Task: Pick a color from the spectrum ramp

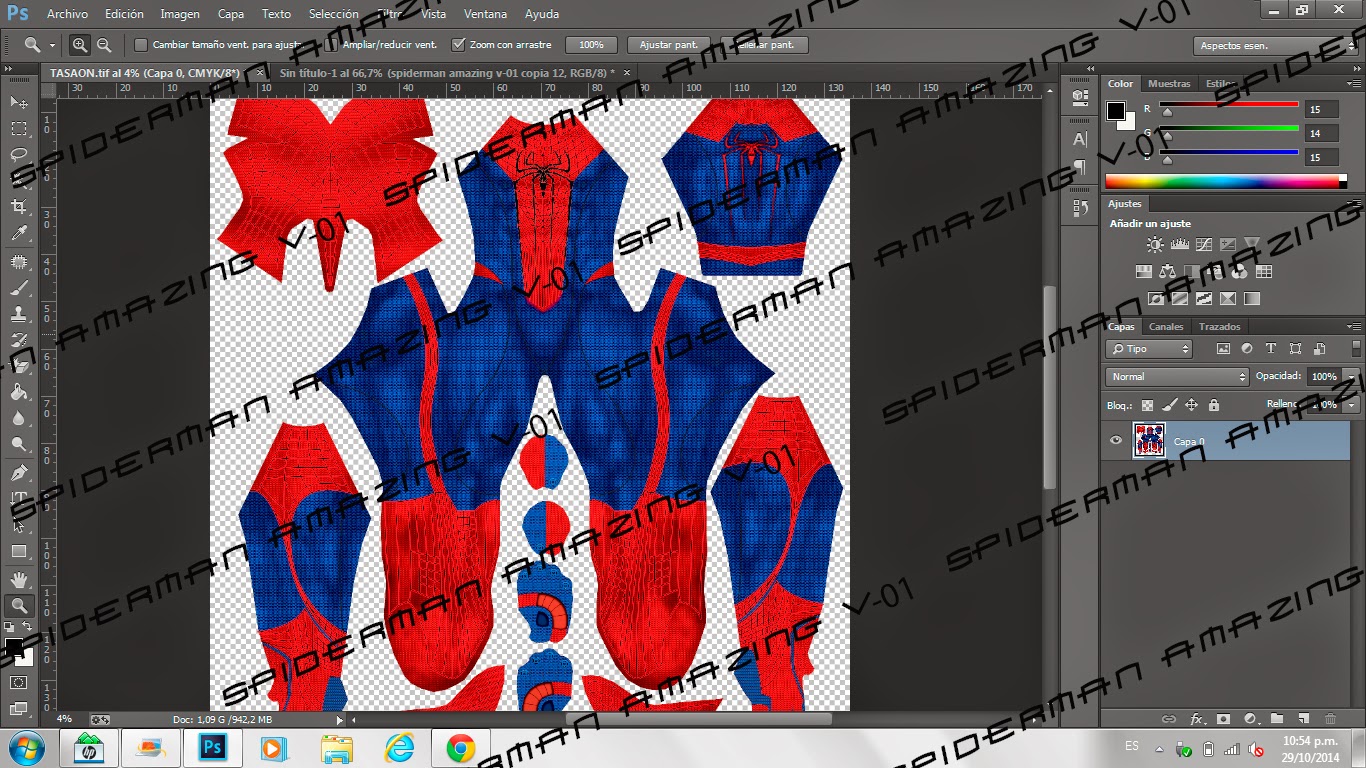Action: 1220,181
